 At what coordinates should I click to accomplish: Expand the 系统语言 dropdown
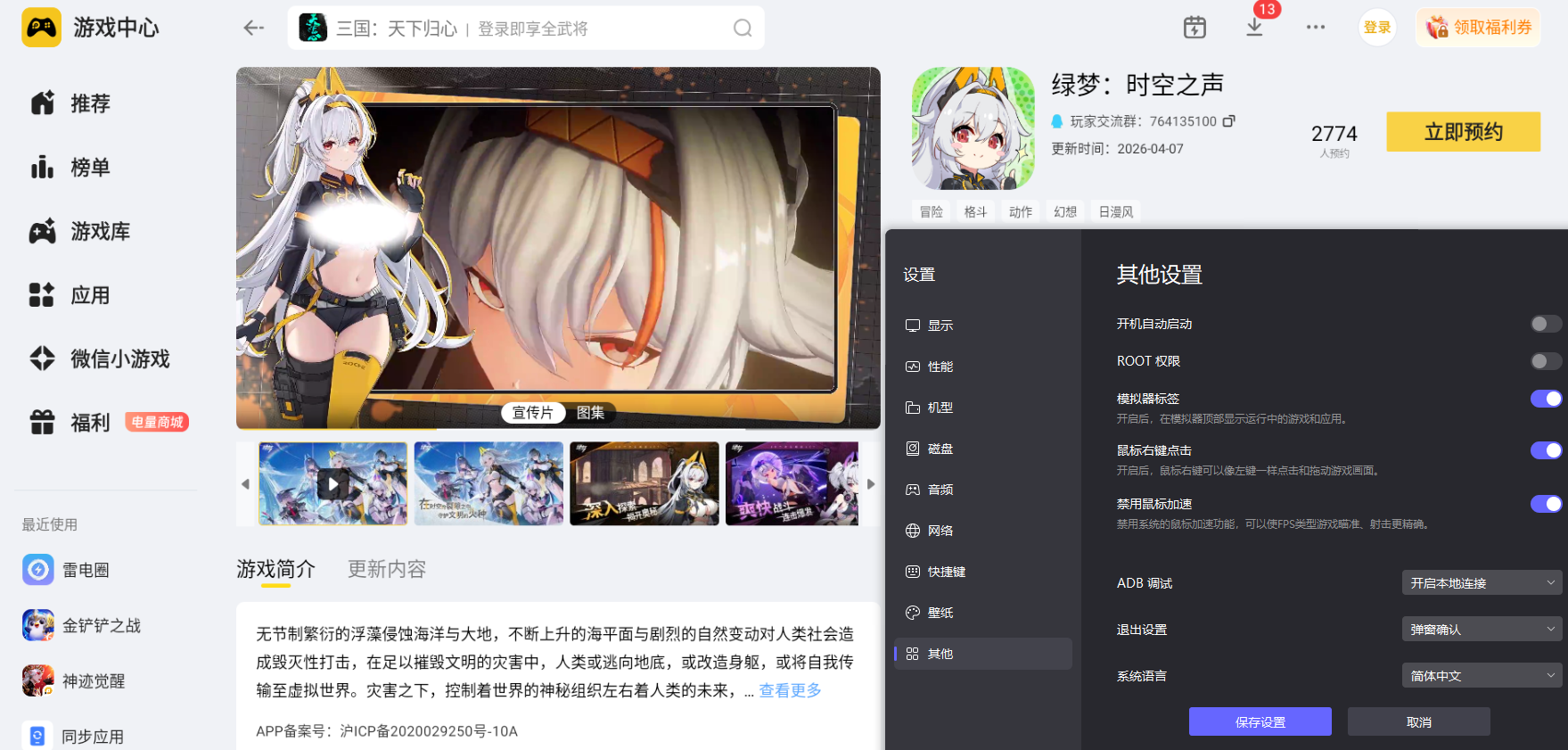click(1482, 676)
